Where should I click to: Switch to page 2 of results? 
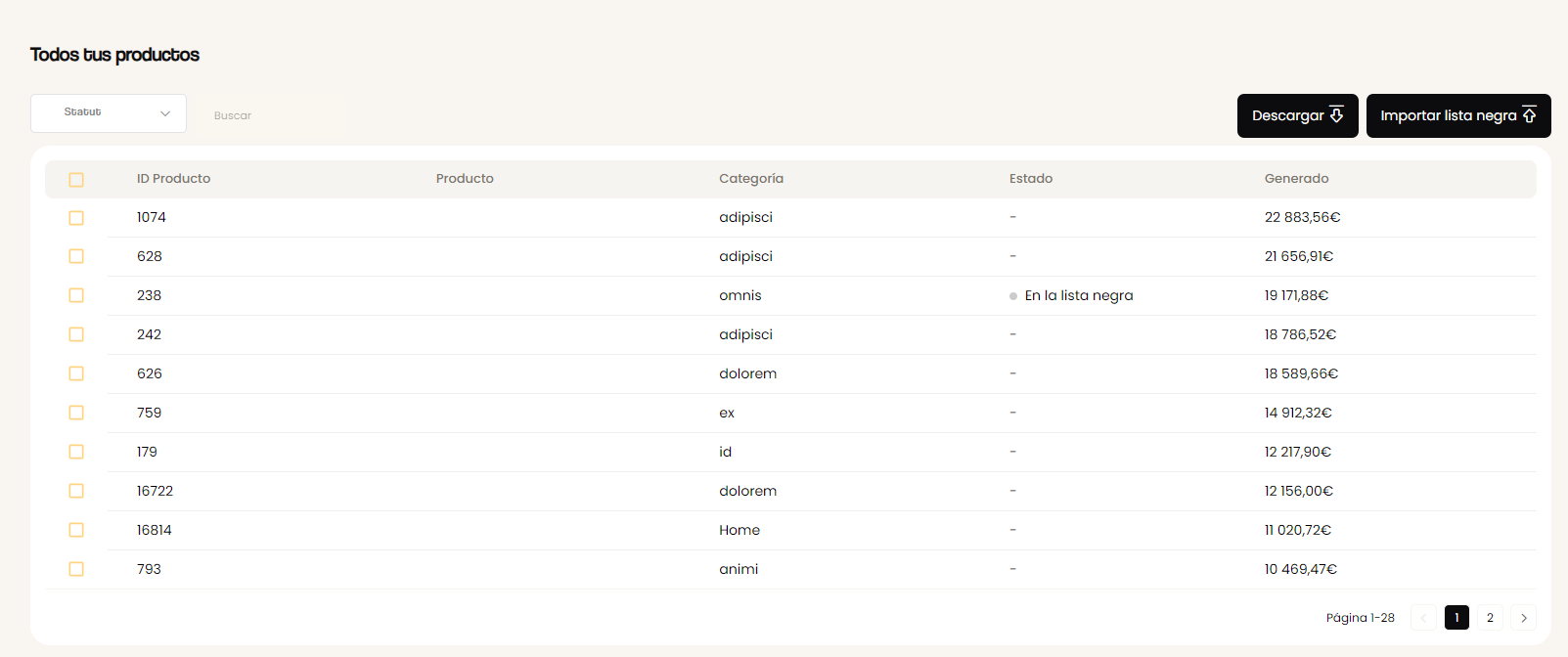[x=1490, y=618]
